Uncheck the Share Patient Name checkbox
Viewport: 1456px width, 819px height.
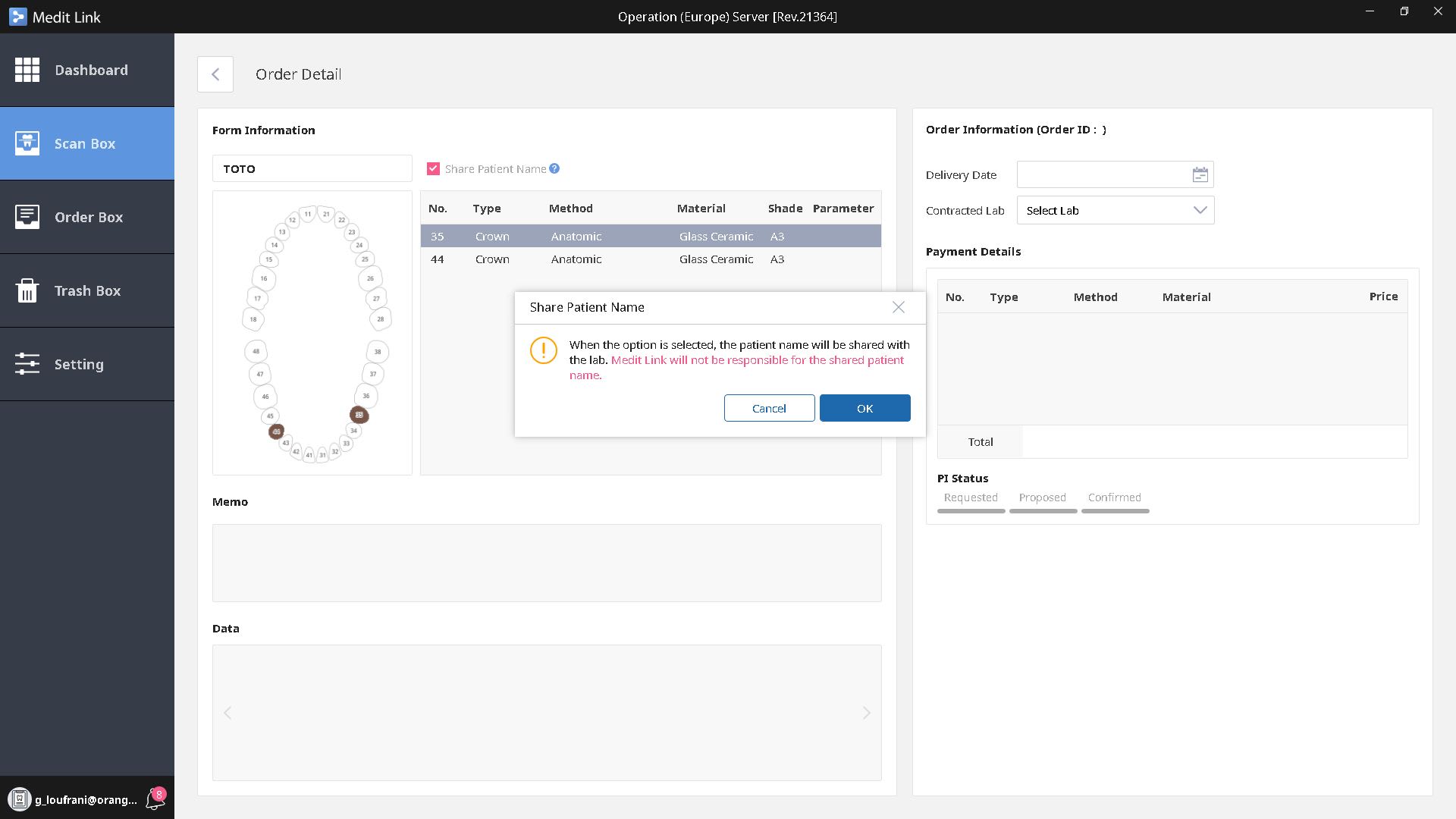433,169
